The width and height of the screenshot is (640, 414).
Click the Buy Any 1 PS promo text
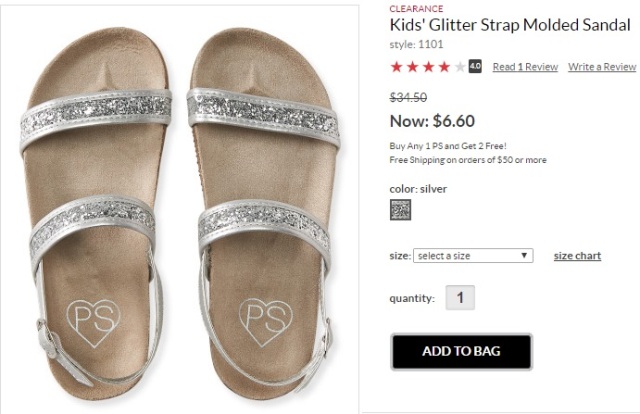(448, 146)
